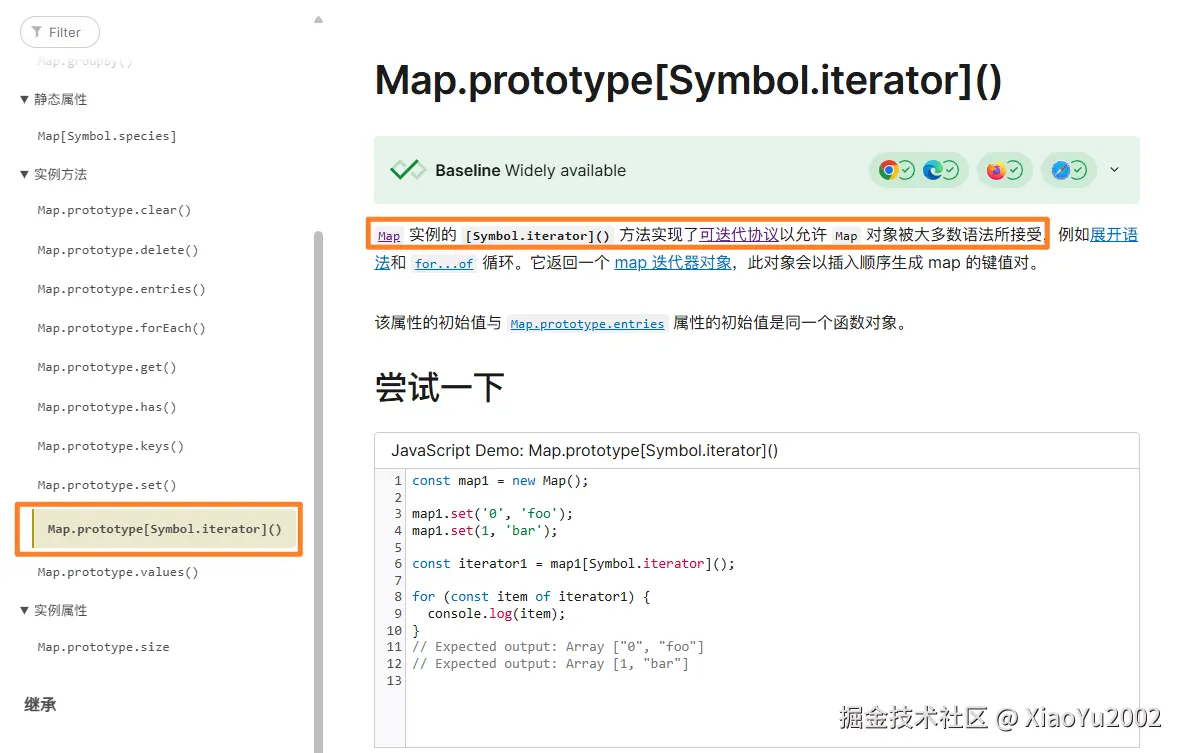Viewport: 1183px width, 753px height.
Task: Open Map.prototype.clear() in sidebar
Action: click(114, 211)
